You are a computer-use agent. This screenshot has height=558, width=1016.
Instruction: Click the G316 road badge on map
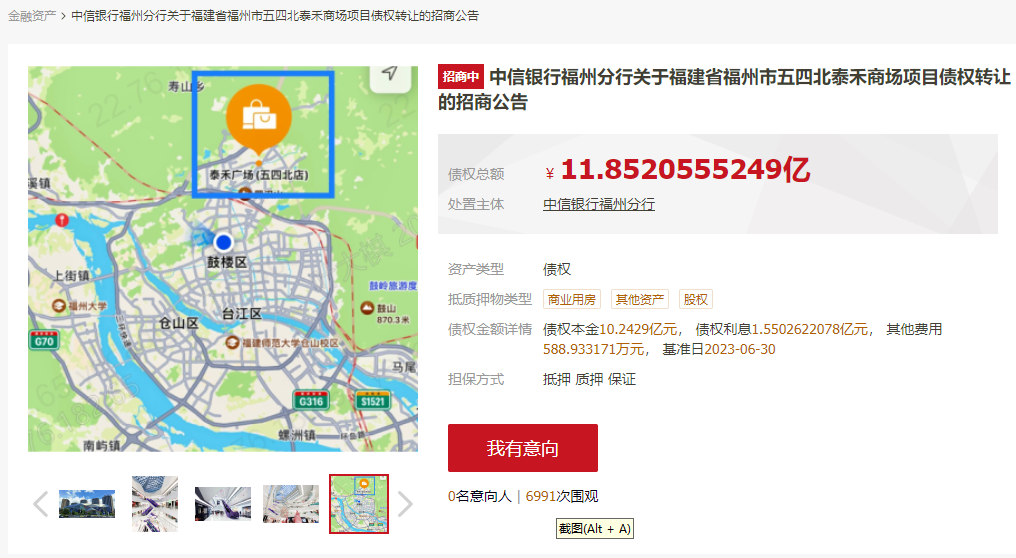310,401
